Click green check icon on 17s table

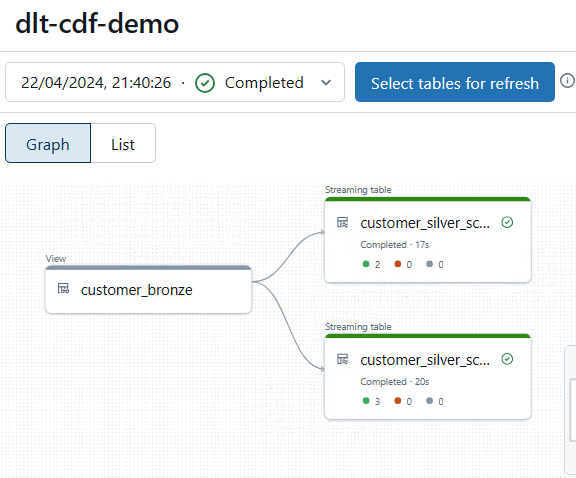(507, 222)
